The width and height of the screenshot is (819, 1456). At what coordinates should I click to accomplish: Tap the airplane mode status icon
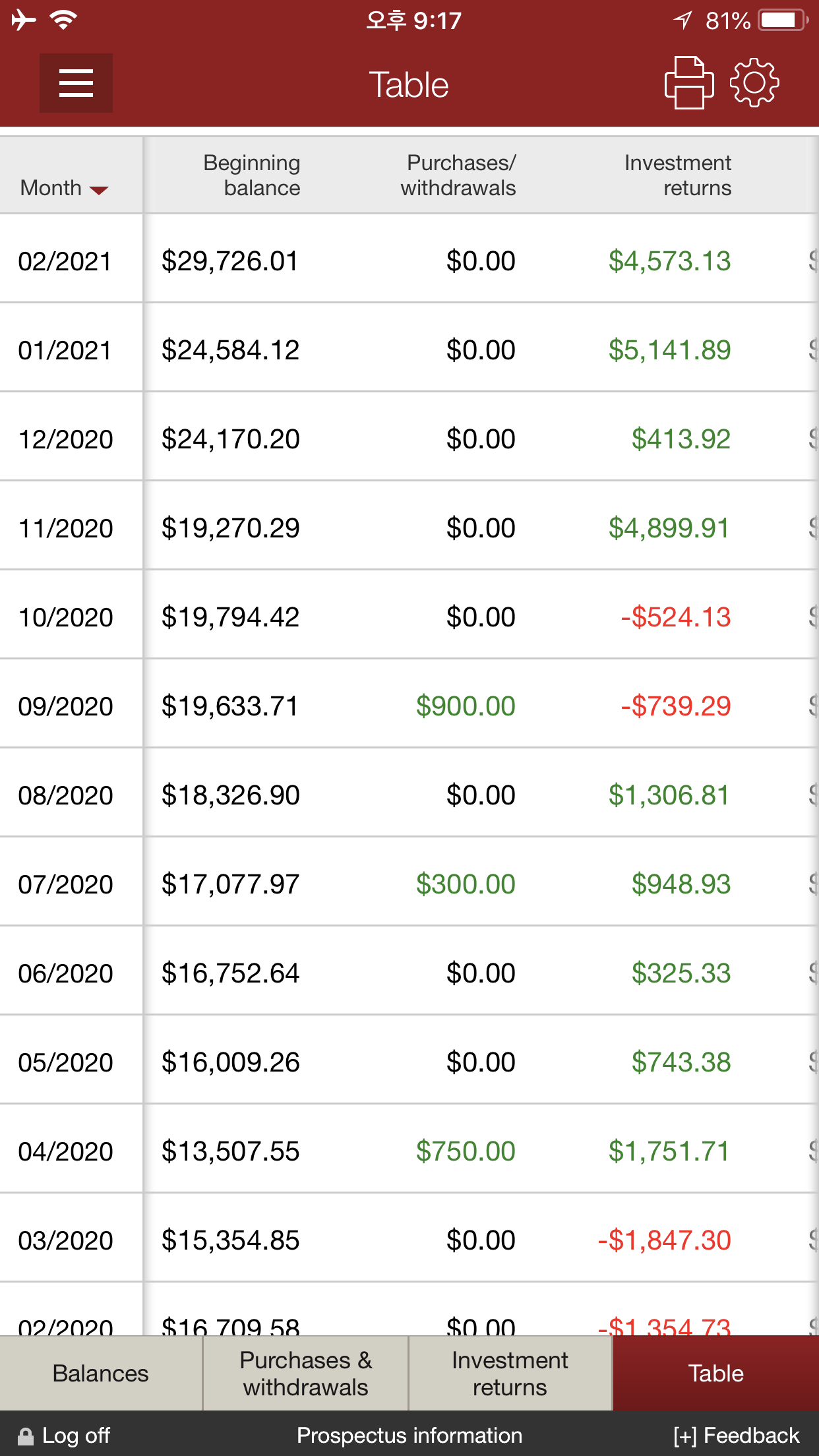(x=24, y=20)
